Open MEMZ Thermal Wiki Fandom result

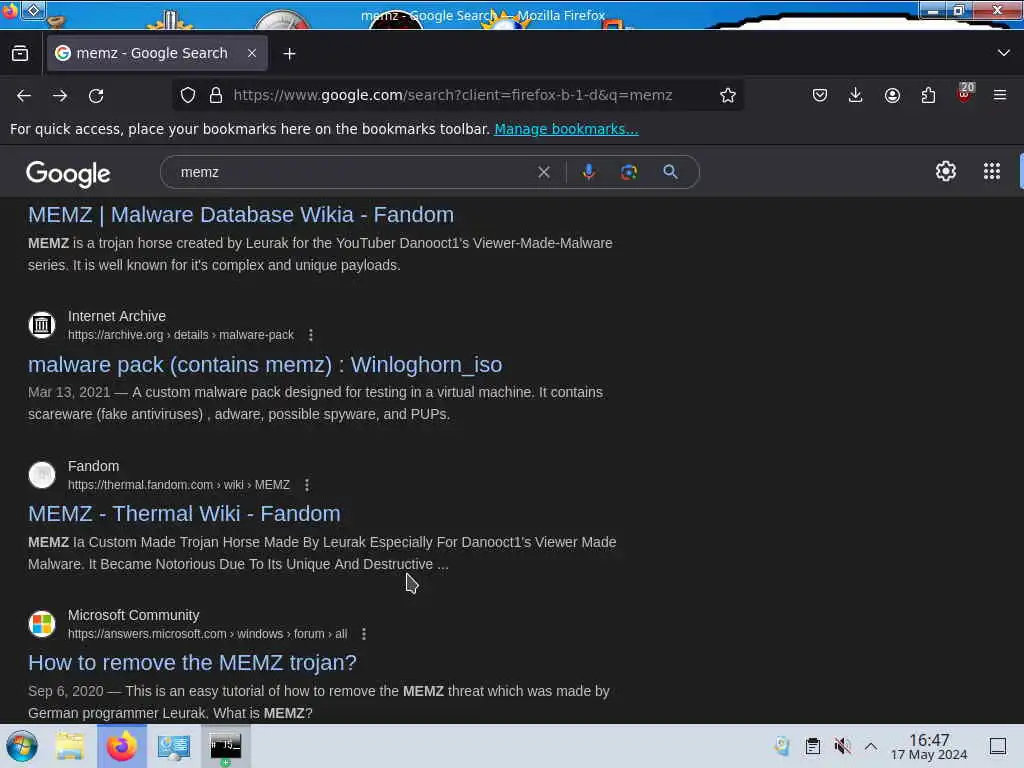(184, 514)
